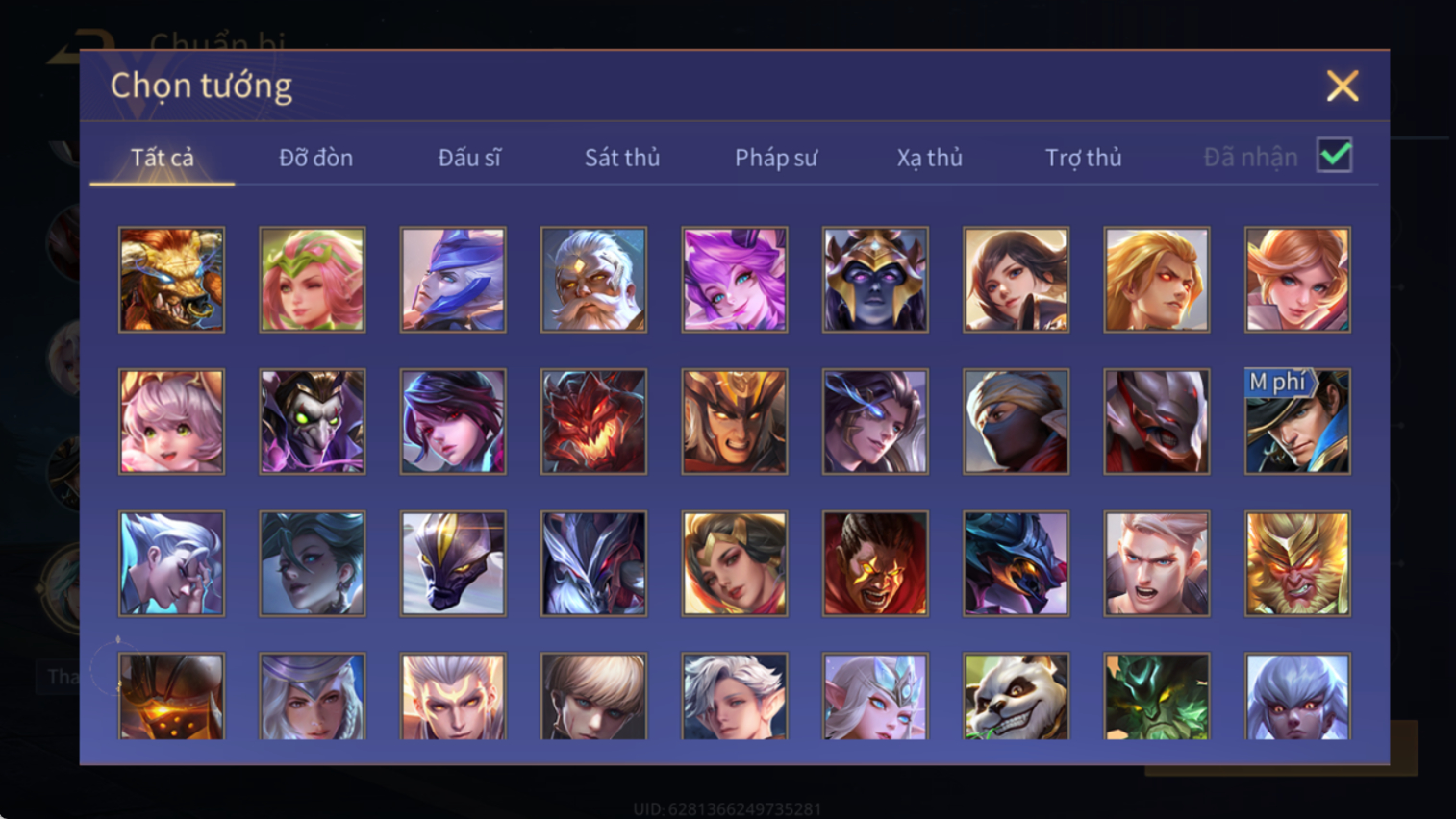Select the plague-doctor masked hero
Image resolution: width=1456 pixels, height=819 pixels.
point(313,421)
